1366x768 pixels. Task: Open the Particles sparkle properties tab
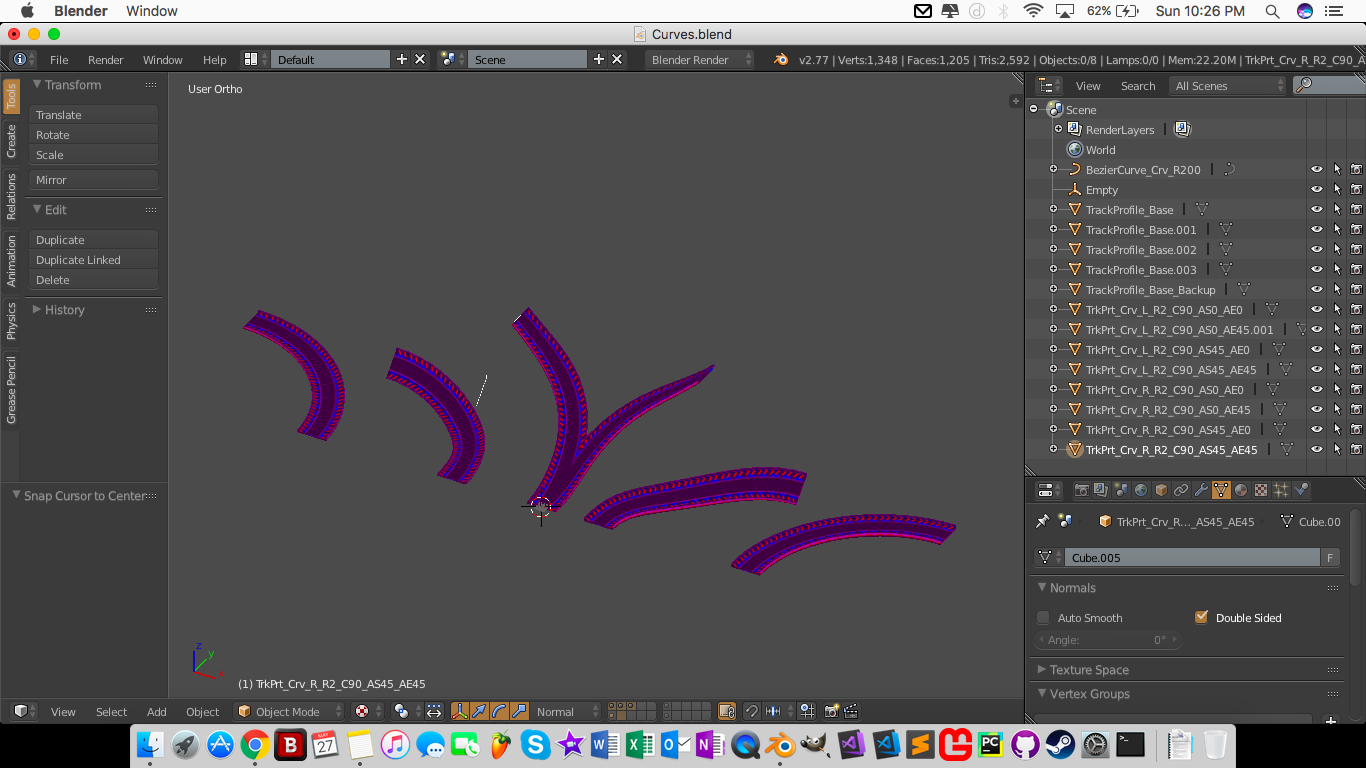pos(1281,490)
